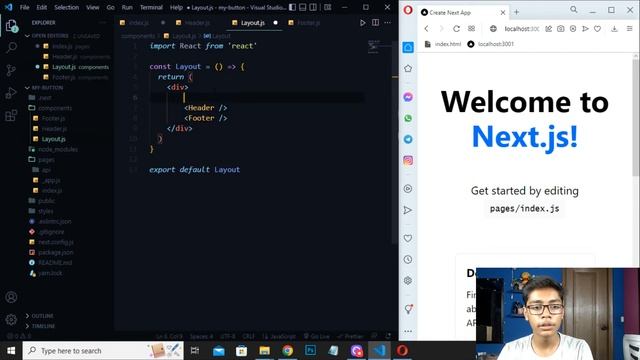Open Instagram in Opera sidebar

click(408, 160)
